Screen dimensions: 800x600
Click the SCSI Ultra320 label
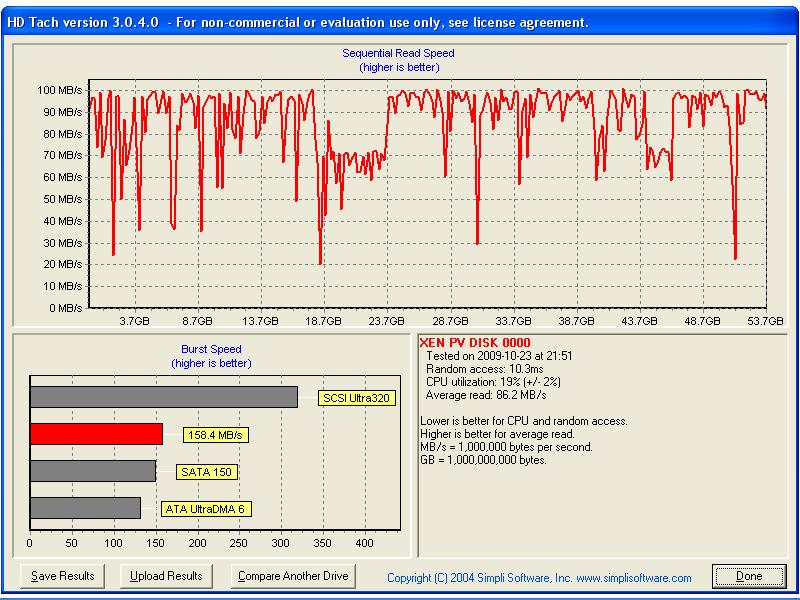357,398
